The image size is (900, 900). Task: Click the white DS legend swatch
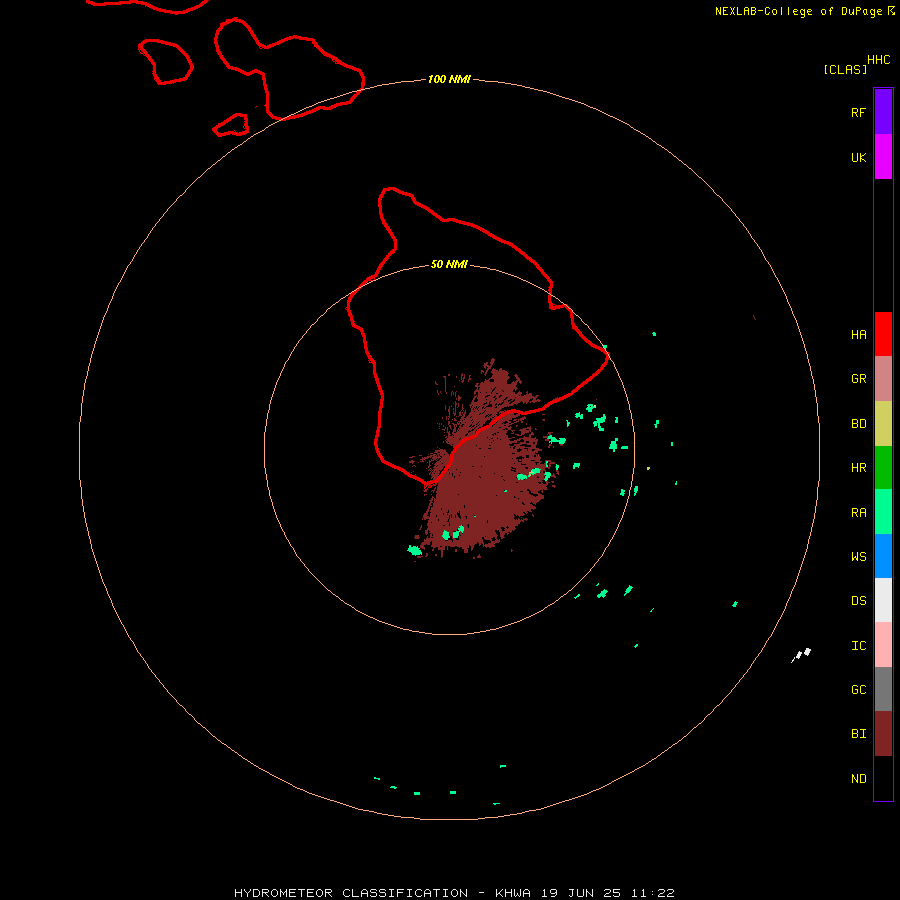[883, 600]
